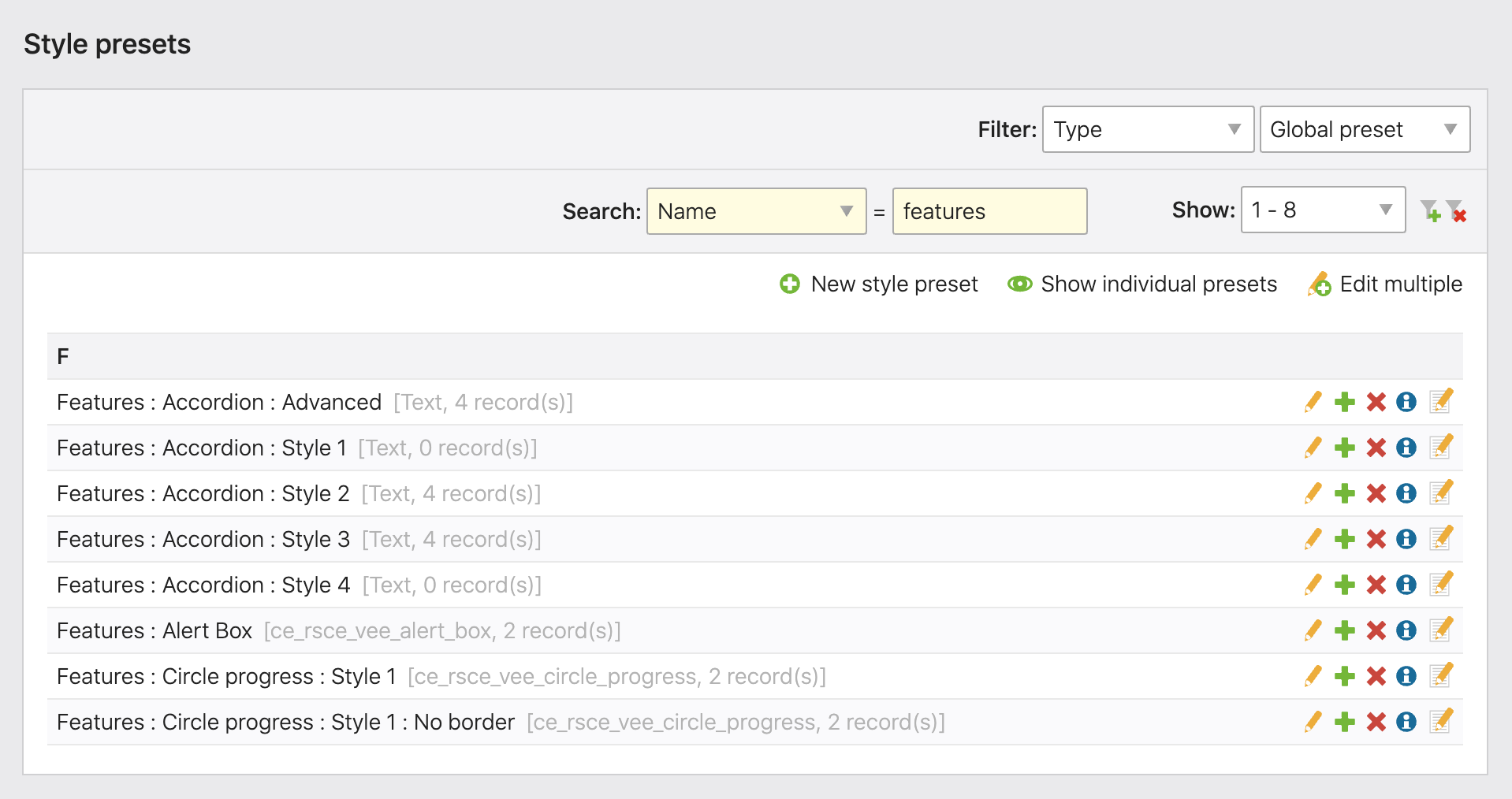
Task: Edit pencil for Features Alert Box
Action: pyautogui.click(x=1313, y=630)
